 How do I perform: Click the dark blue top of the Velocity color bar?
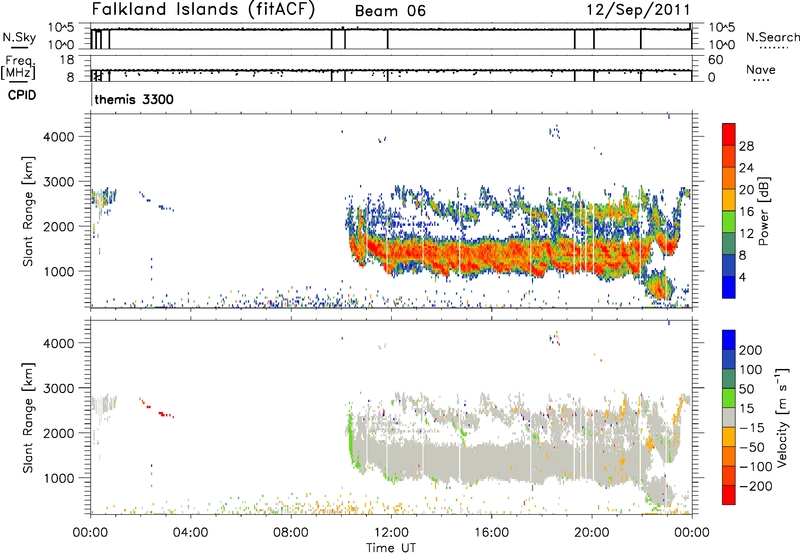[729, 340]
